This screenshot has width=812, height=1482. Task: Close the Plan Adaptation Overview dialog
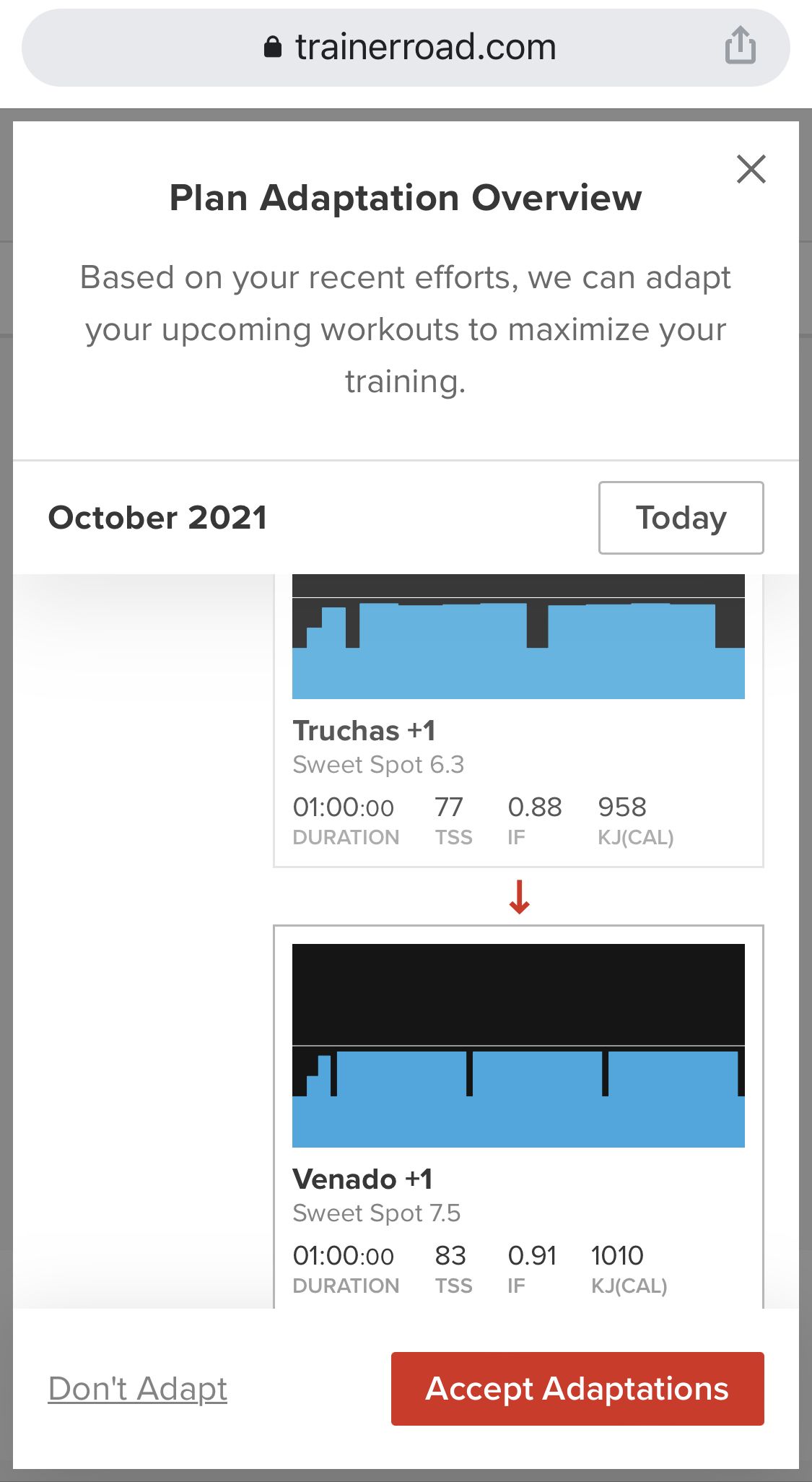click(751, 170)
